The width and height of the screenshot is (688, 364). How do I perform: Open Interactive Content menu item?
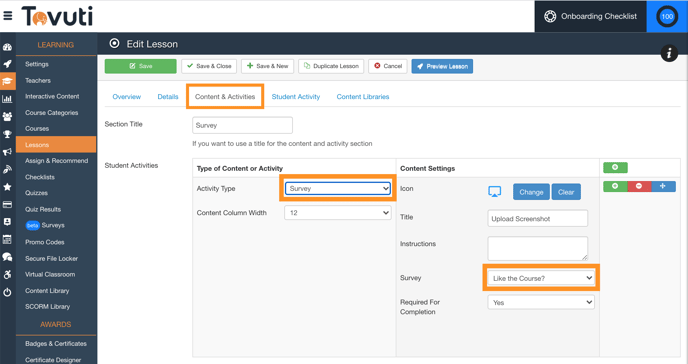pyautogui.click(x=52, y=96)
